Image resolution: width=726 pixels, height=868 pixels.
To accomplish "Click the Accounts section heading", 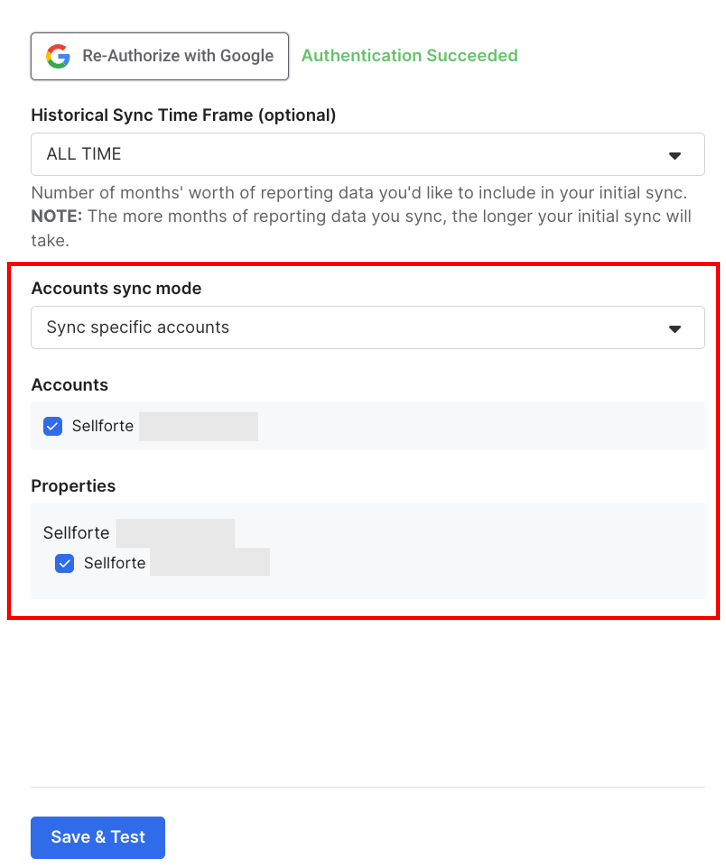I will point(69,385).
